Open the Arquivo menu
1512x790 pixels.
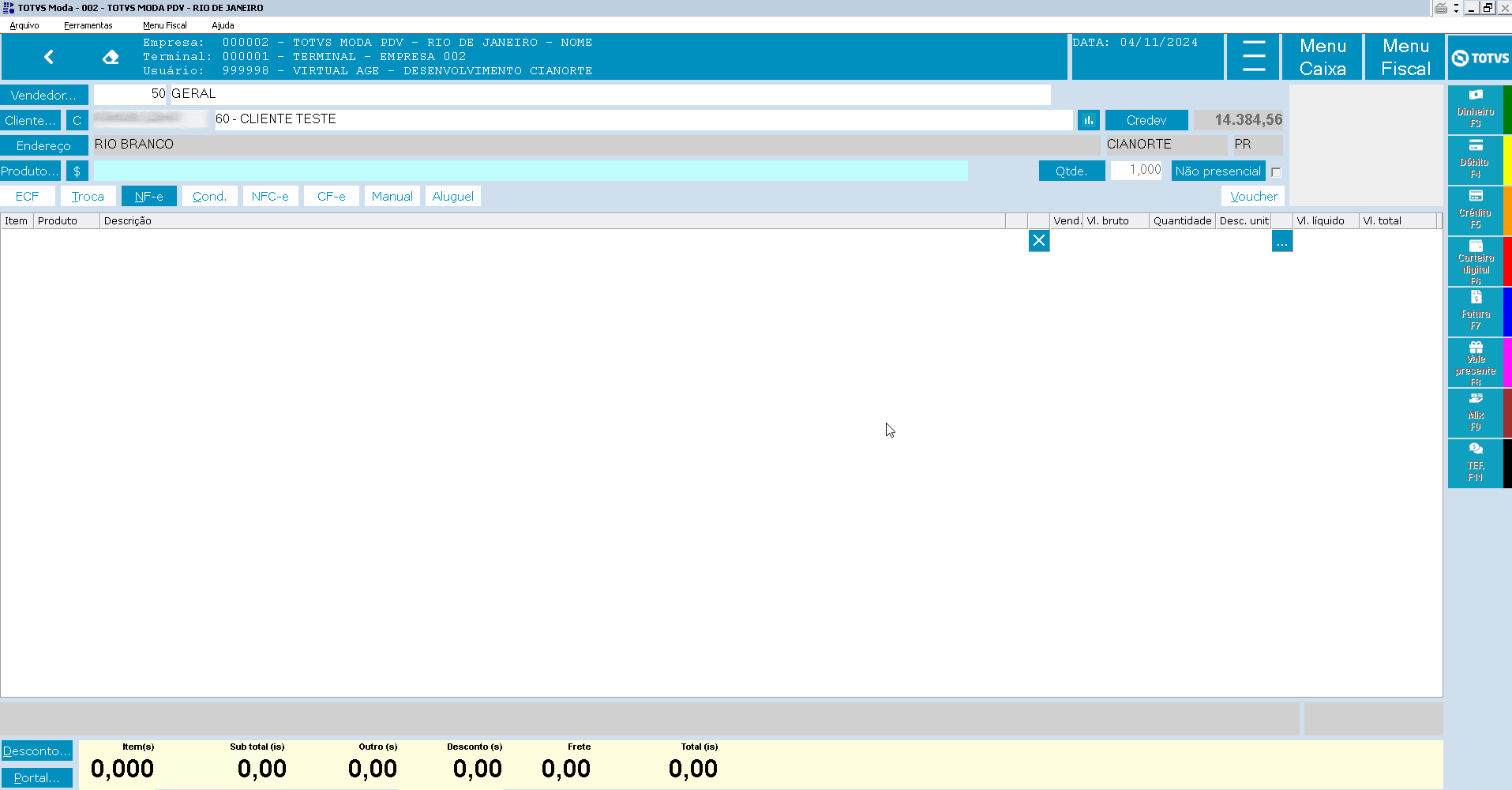24,25
